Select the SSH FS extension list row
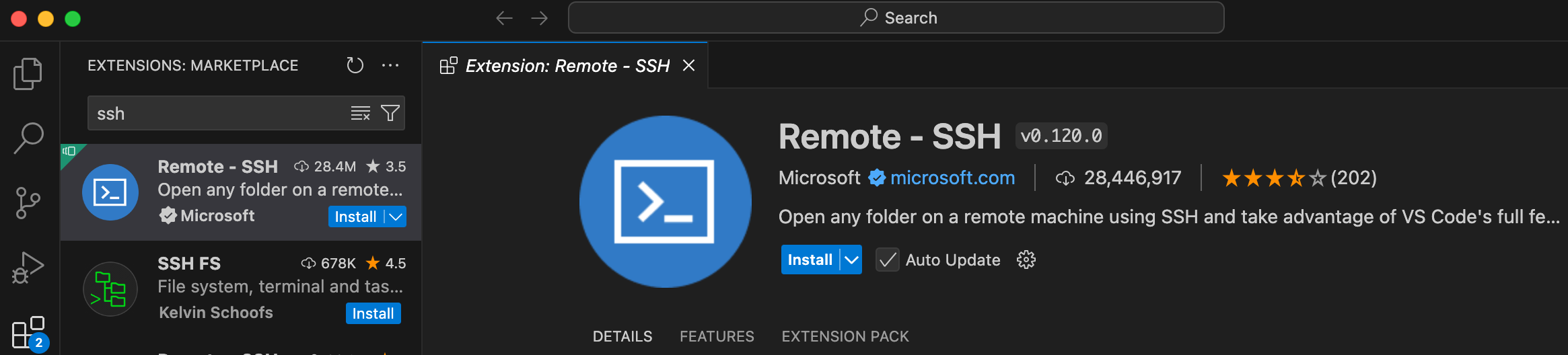Viewport: 1568px width, 355px height. click(x=241, y=289)
